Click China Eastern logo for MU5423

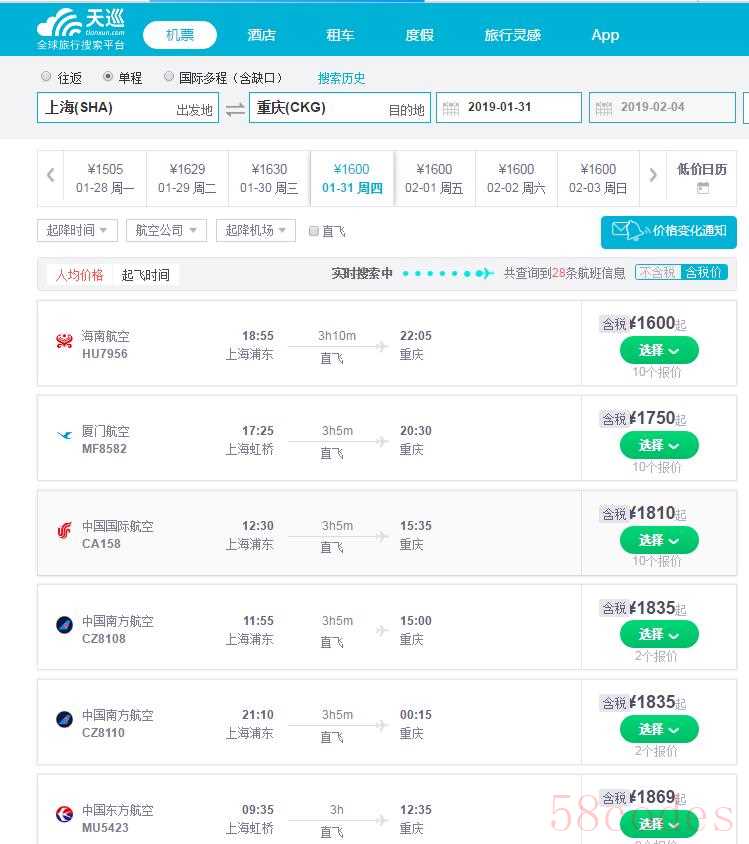[x=65, y=814]
